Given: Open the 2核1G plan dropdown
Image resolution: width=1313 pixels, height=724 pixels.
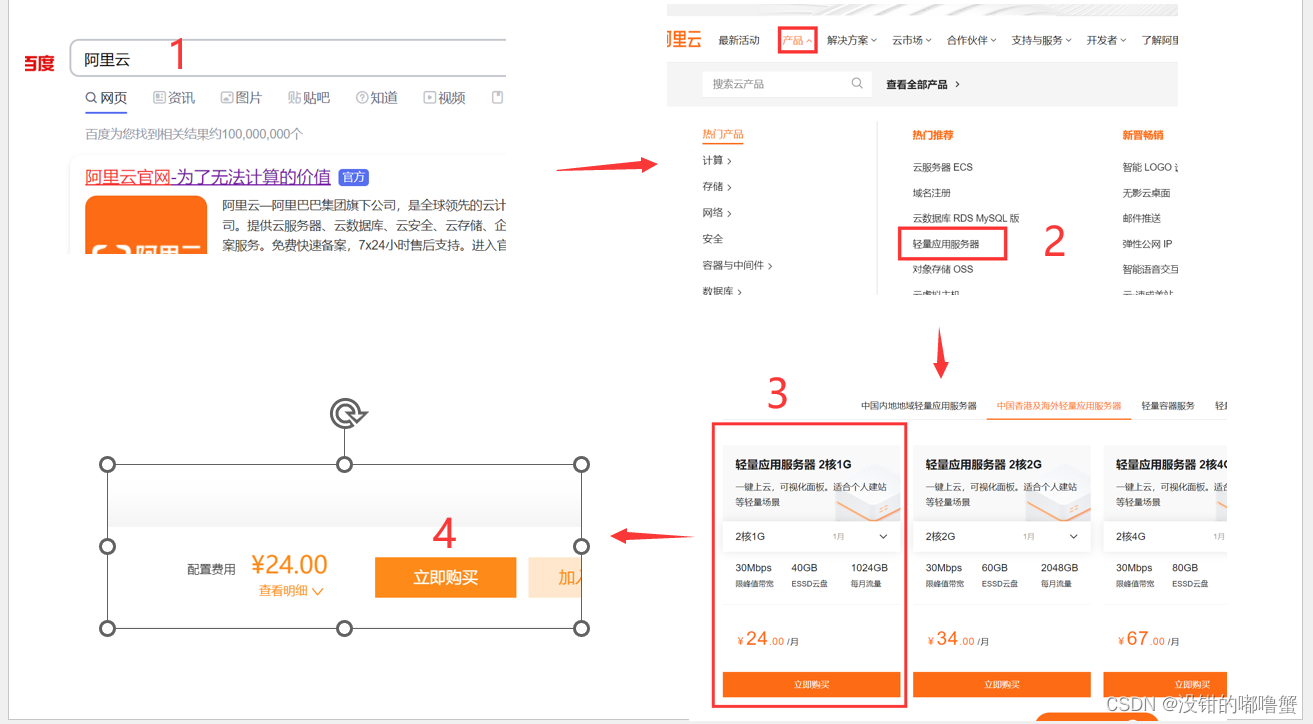Looking at the screenshot, I should pyautogui.click(x=811, y=537).
